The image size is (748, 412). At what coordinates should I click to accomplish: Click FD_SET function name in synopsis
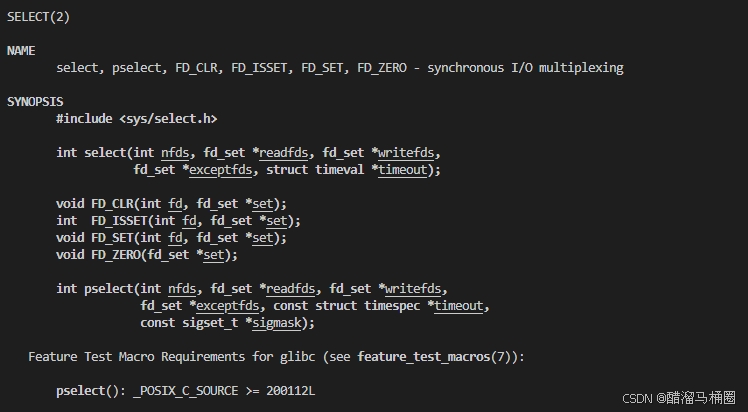click(x=112, y=238)
